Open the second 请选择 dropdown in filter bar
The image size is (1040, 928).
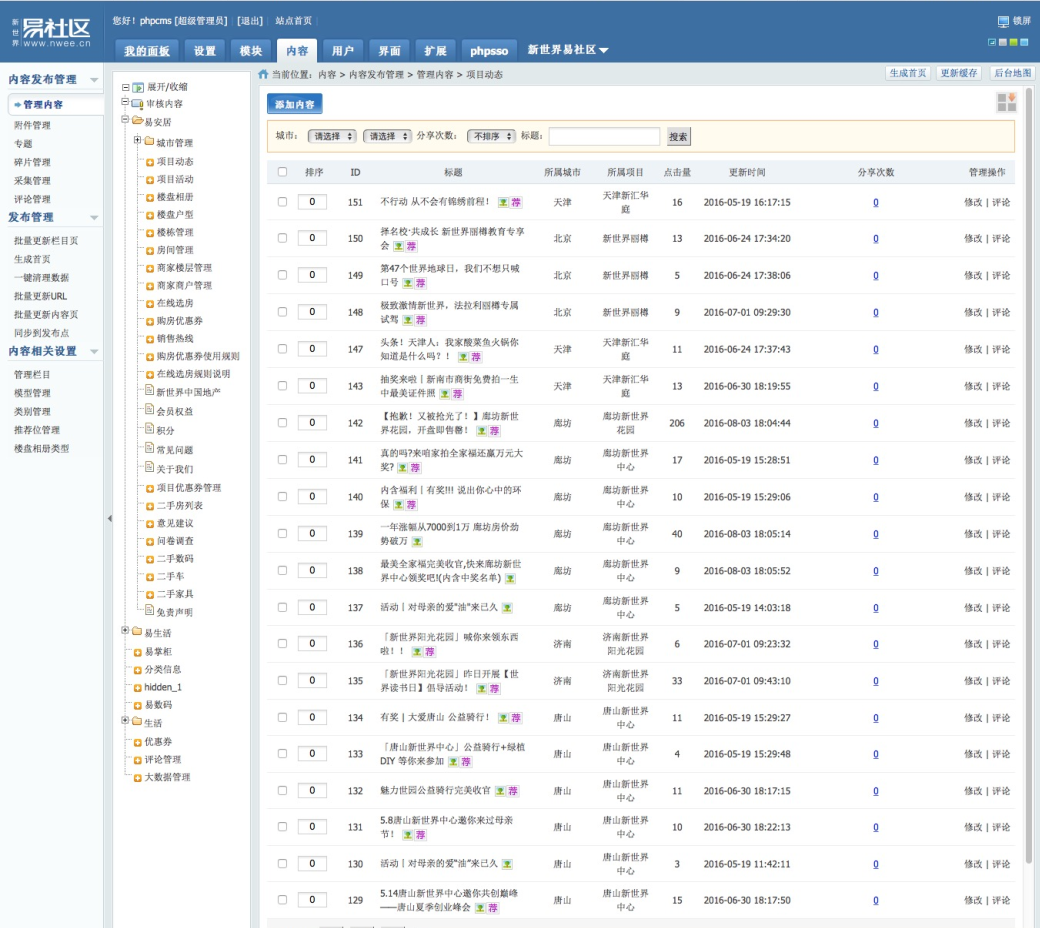[387, 137]
